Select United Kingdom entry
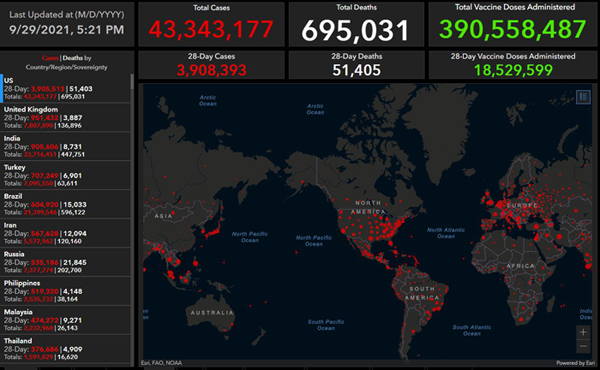The height and width of the screenshot is (370, 600). coord(65,117)
